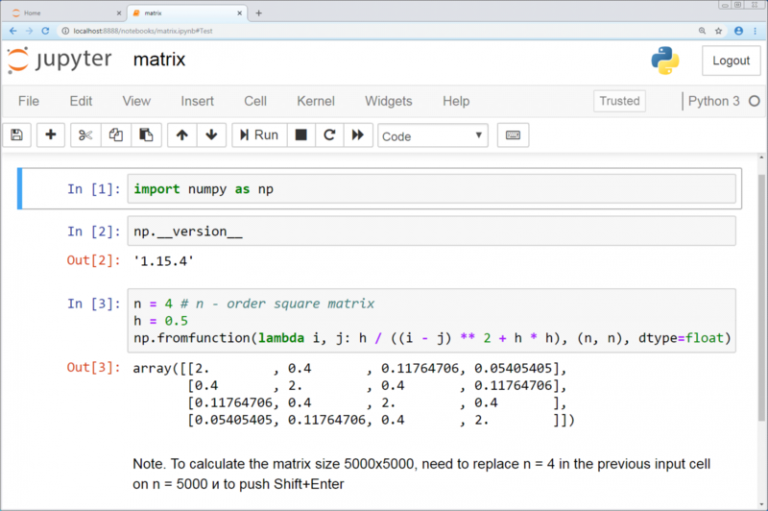Toggle the Trusted notebook indicator
This screenshot has width=768, height=511.
(619, 101)
